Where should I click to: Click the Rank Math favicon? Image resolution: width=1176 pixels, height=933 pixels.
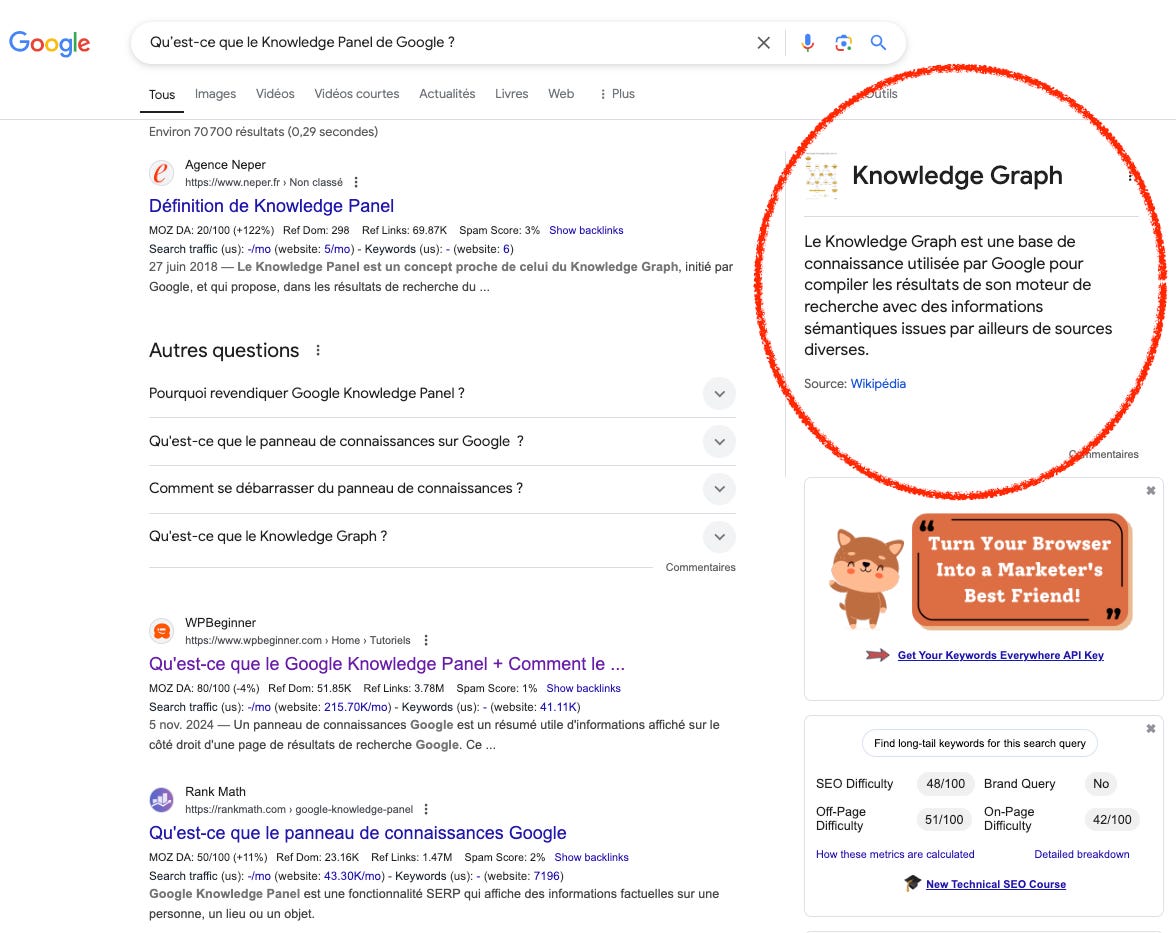click(161, 800)
